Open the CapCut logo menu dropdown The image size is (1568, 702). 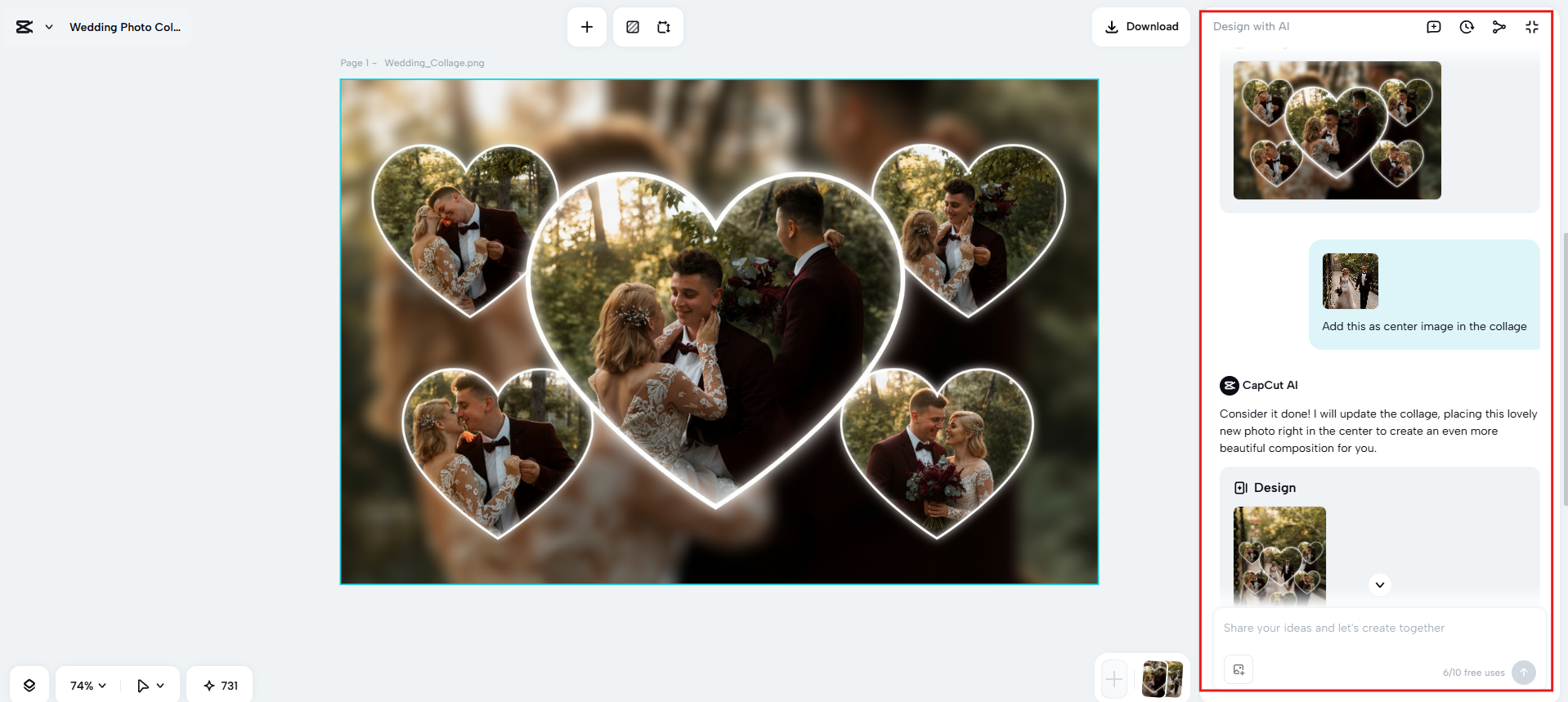(x=34, y=27)
